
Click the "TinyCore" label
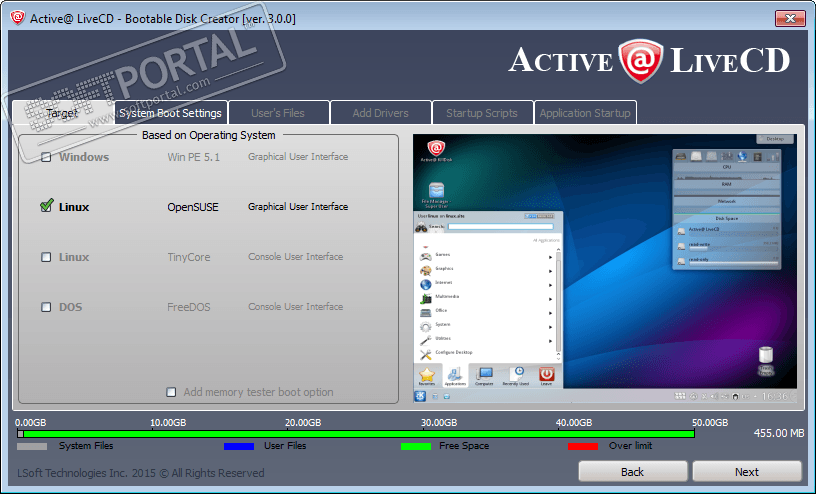(189, 257)
